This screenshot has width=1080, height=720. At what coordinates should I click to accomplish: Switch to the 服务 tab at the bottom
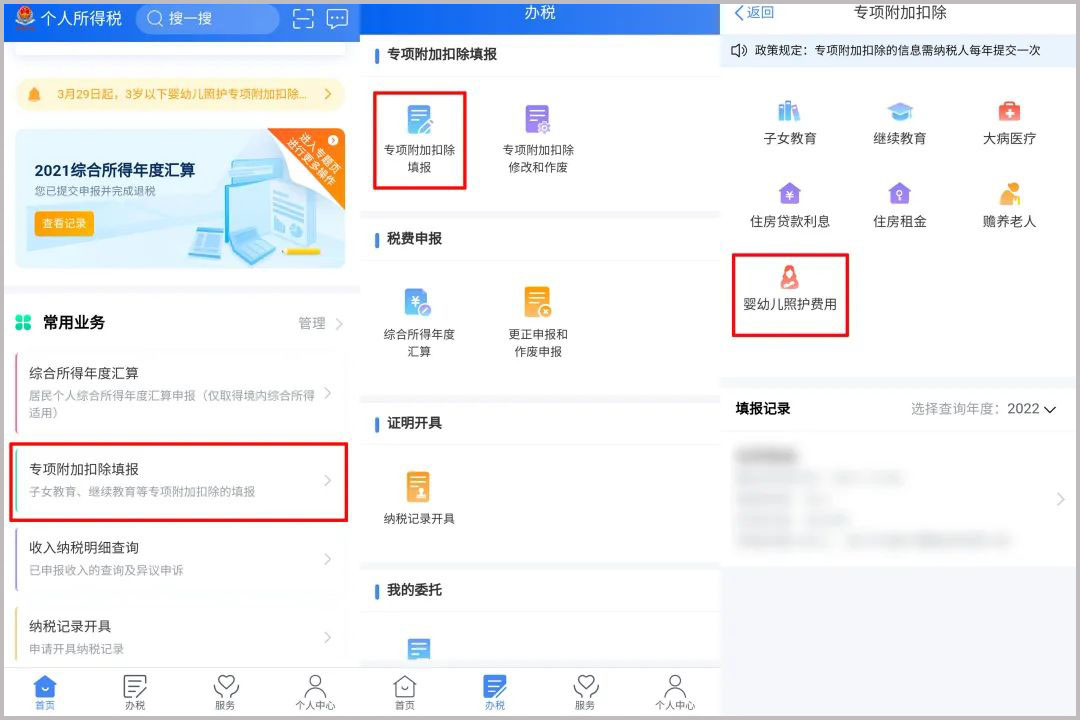click(225, 690)
